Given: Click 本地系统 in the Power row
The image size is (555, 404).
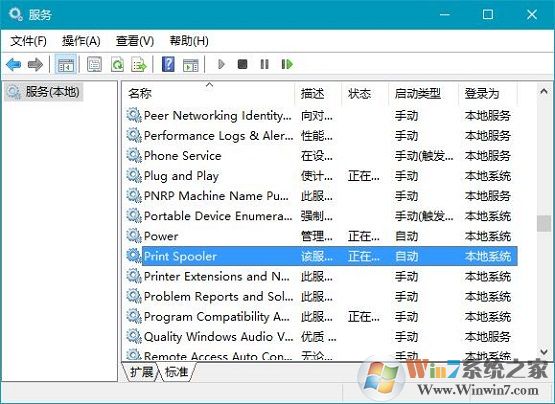Looking at the screenshot, I should 488,237.
